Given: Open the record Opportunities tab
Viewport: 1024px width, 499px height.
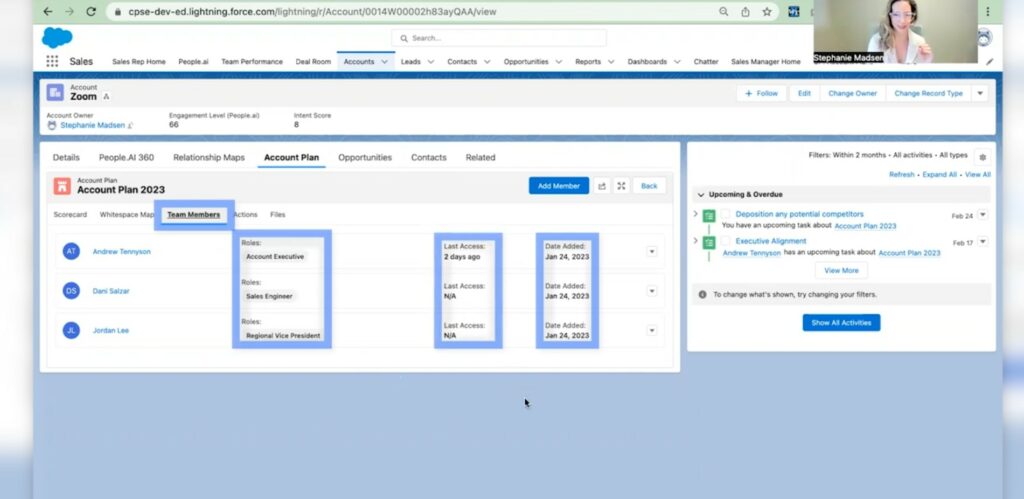Looking at the screenshot, I should point(365,157).
